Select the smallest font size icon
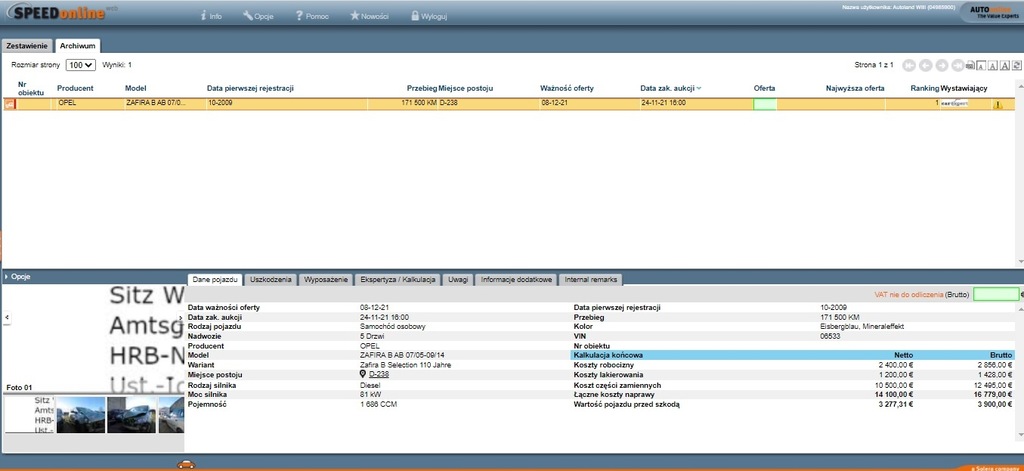The image size is (1024, 471). tap(981, 65)
